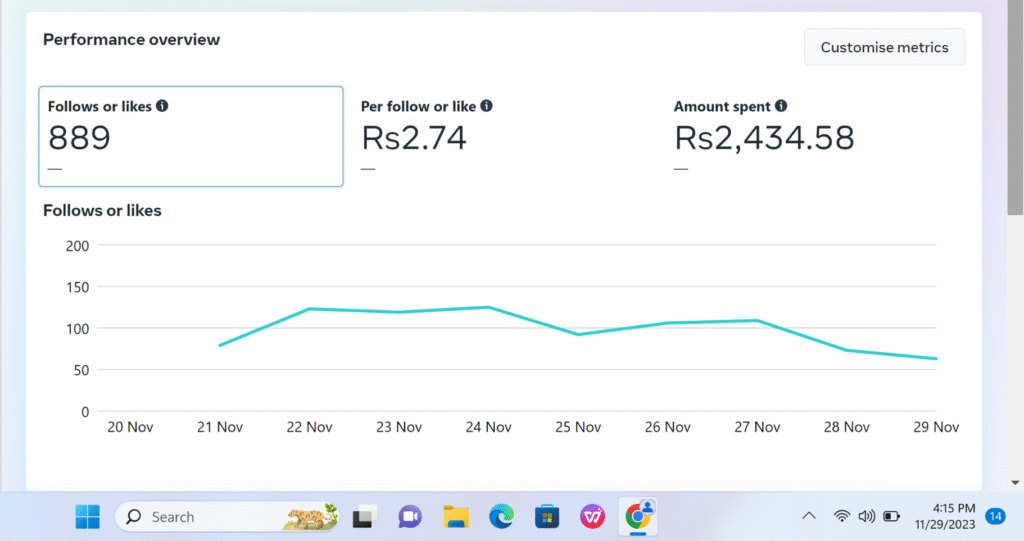Open the Customise metrics options

coord(884,47)
